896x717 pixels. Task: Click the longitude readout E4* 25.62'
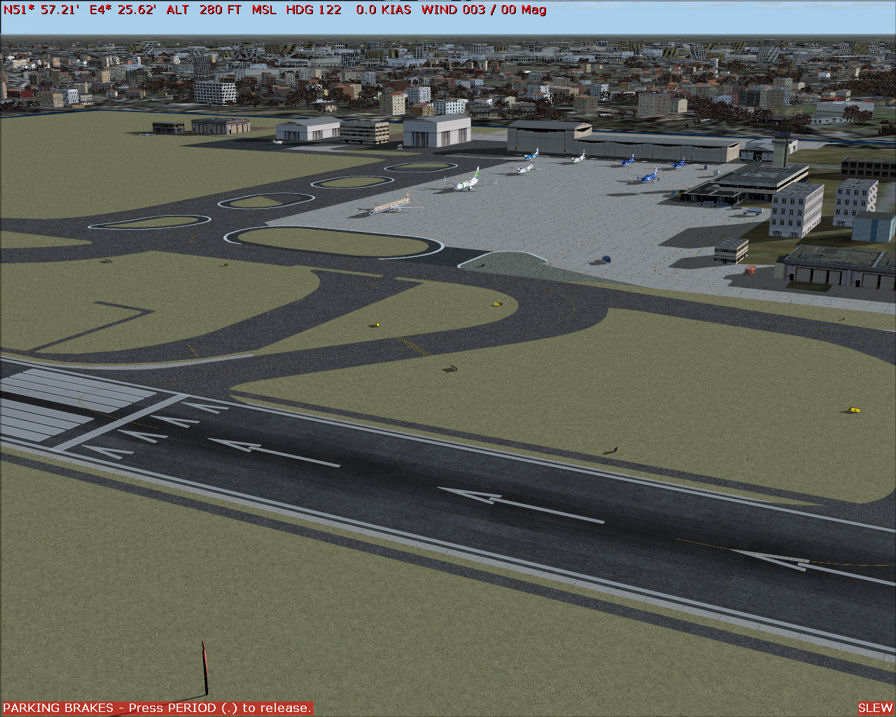123,10
